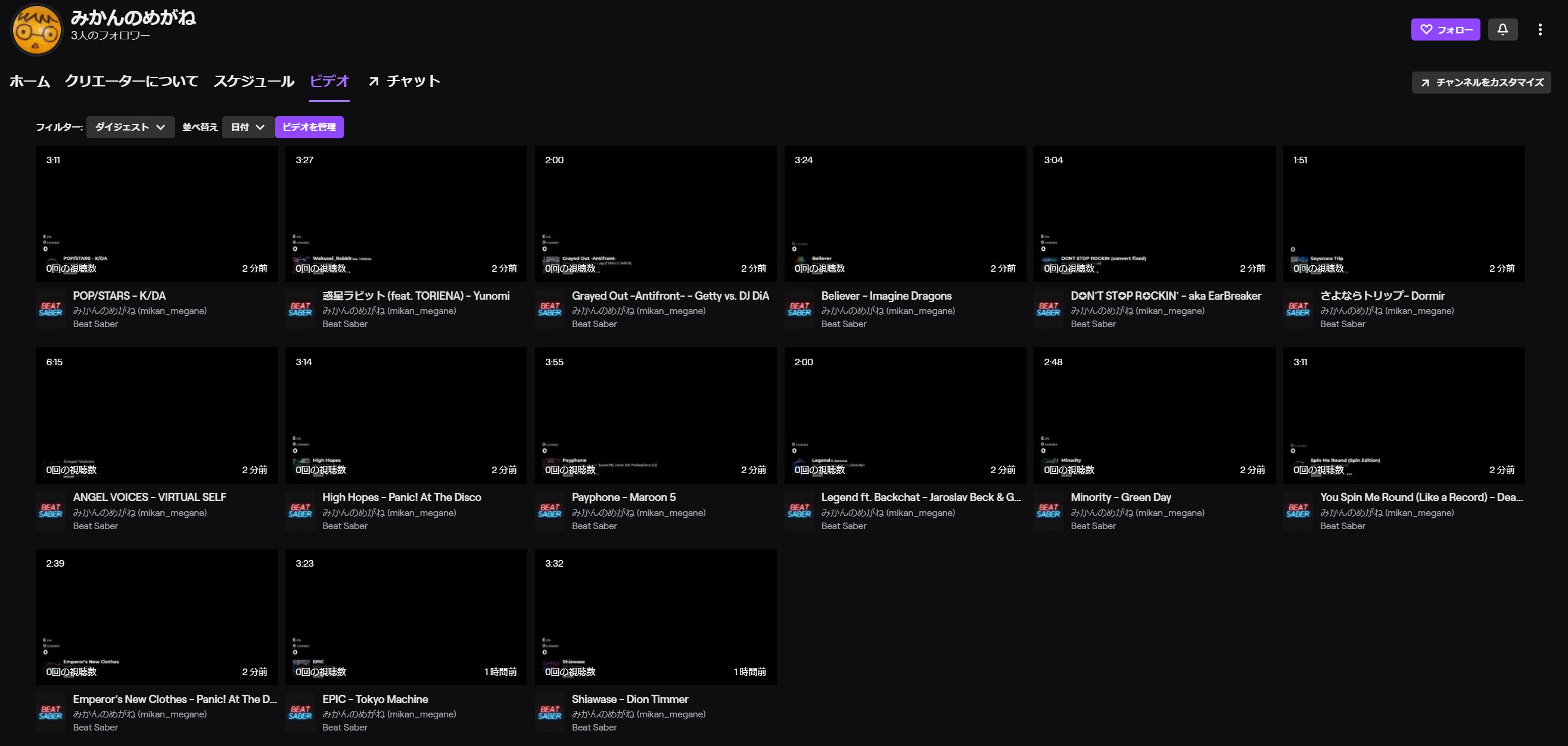This screenshot has width=1568, height=746.
Task: Open the Payphone - Maroon 5 title link
Action: coord(624,498)
